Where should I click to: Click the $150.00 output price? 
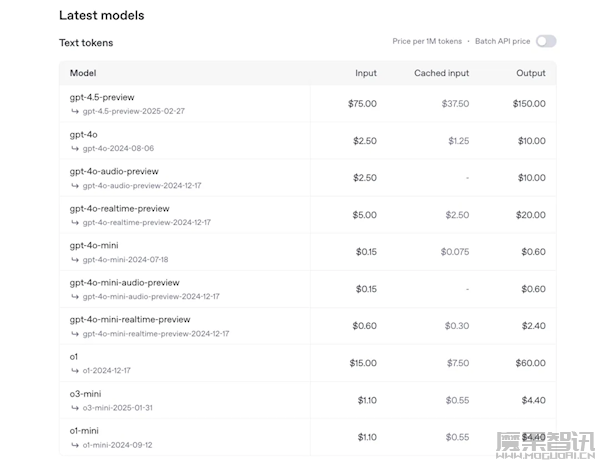[x=529, y=104]
